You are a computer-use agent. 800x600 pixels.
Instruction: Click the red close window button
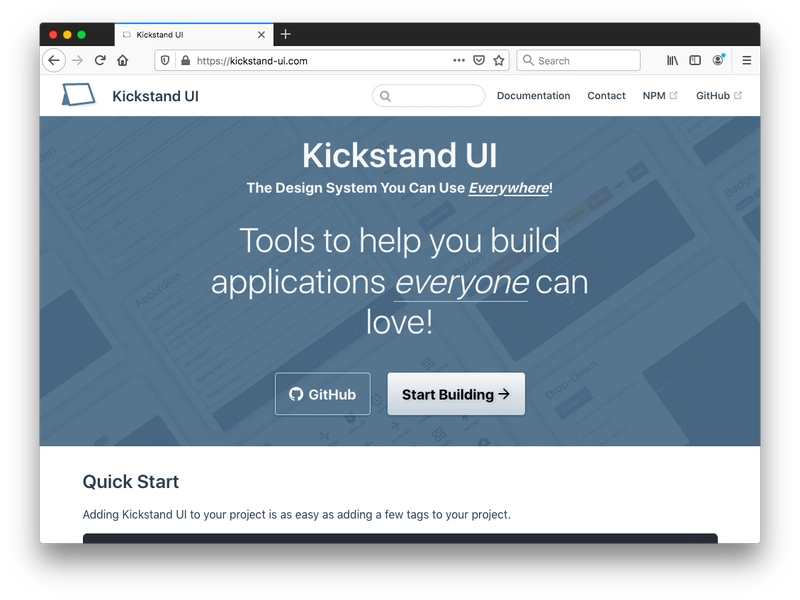(x=53, y=35)
